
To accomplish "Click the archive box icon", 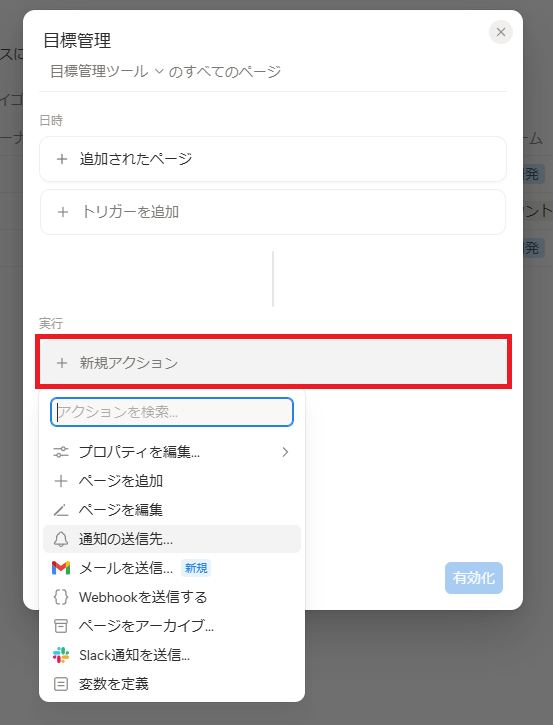I will 61,626.
